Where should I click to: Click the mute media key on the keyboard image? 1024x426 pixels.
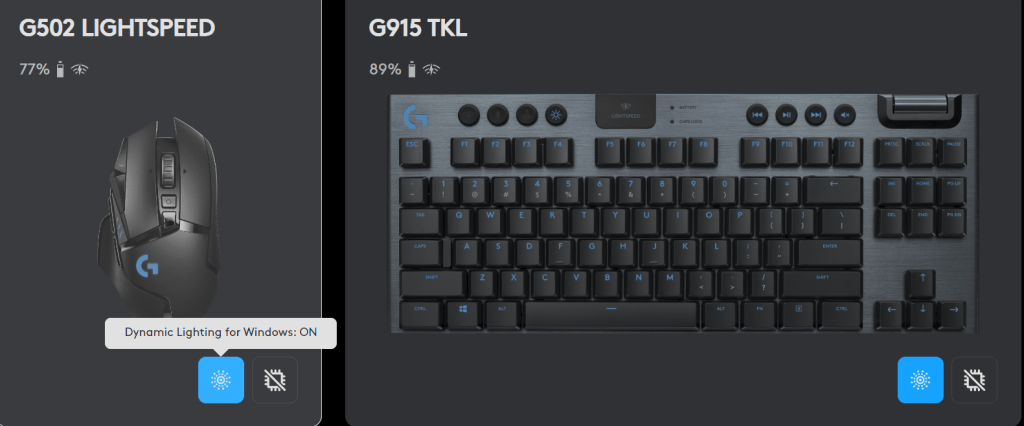pyautogui.click(x=844, y=115)
